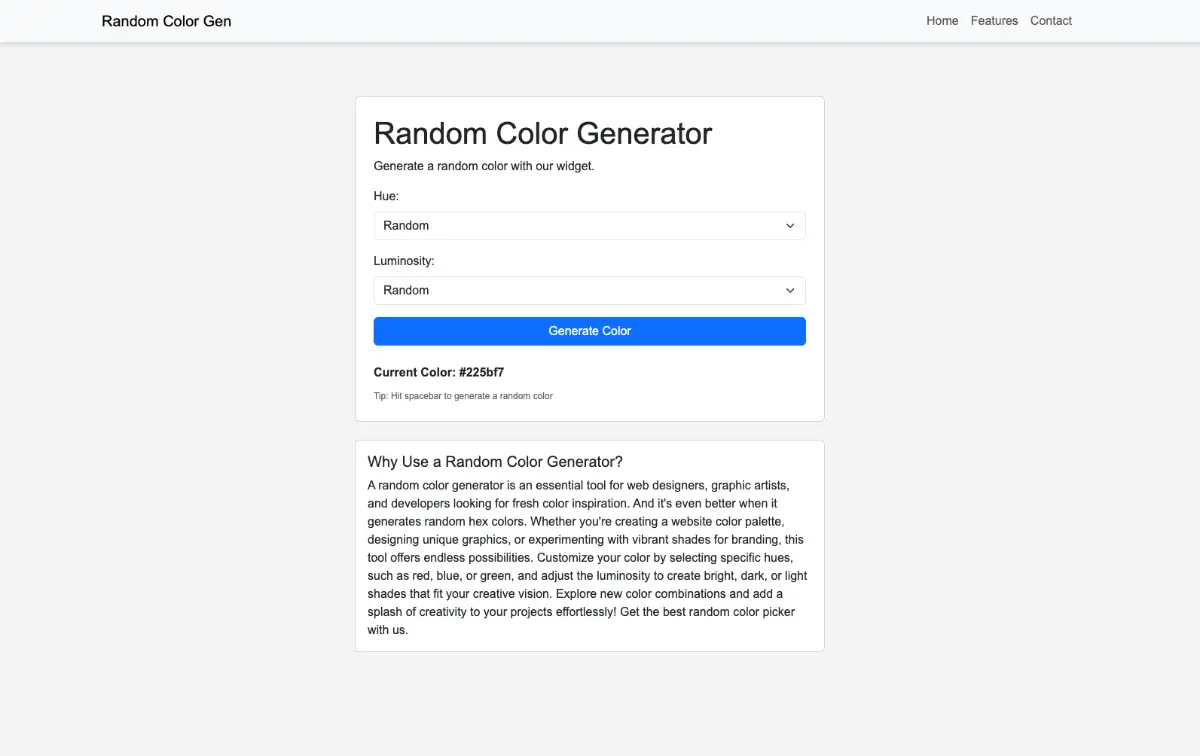1200x756 pixels.
Task: Open the Hue dropdown menu
Action: 589,225
